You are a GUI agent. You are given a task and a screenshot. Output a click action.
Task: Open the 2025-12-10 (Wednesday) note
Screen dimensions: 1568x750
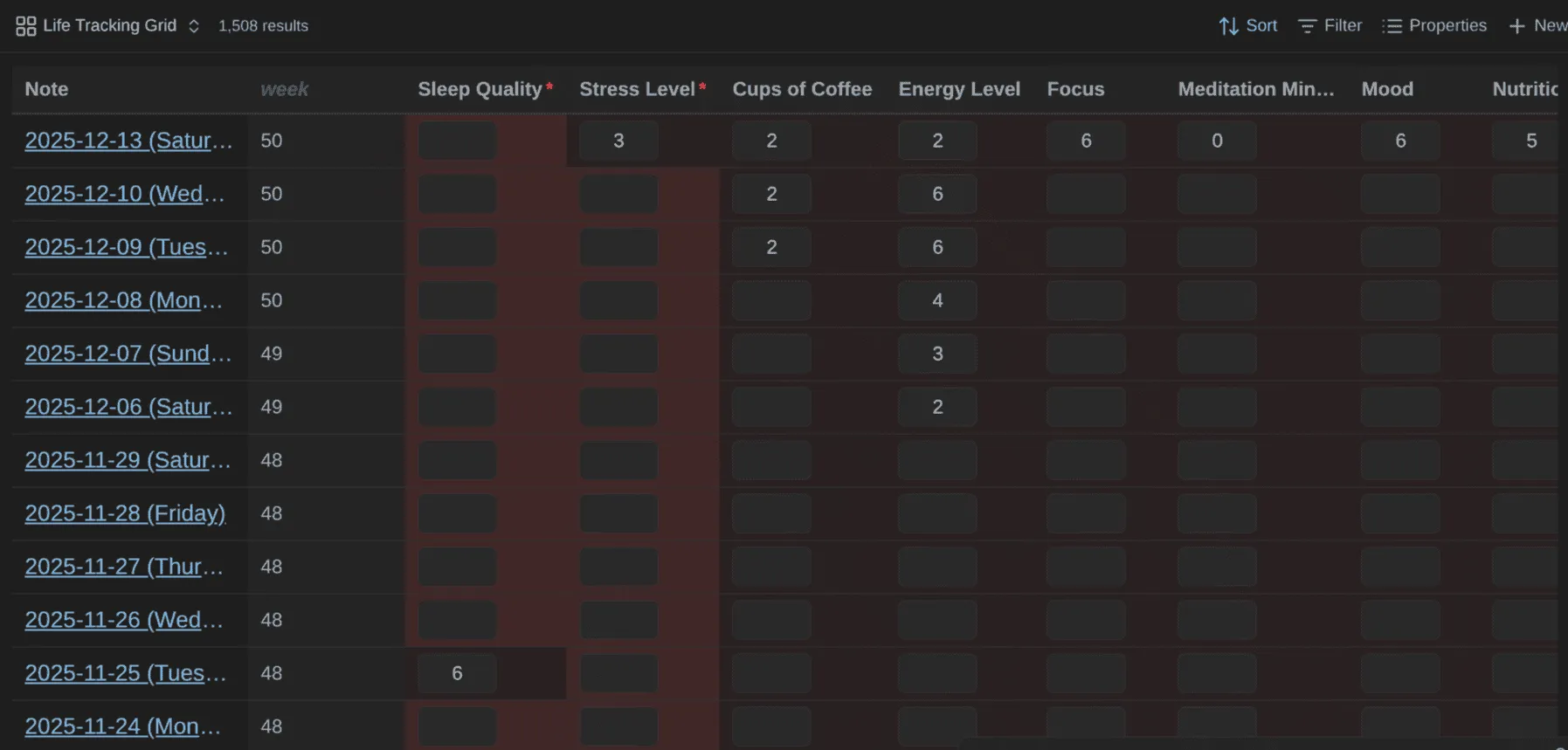click(x=124, y=194)
